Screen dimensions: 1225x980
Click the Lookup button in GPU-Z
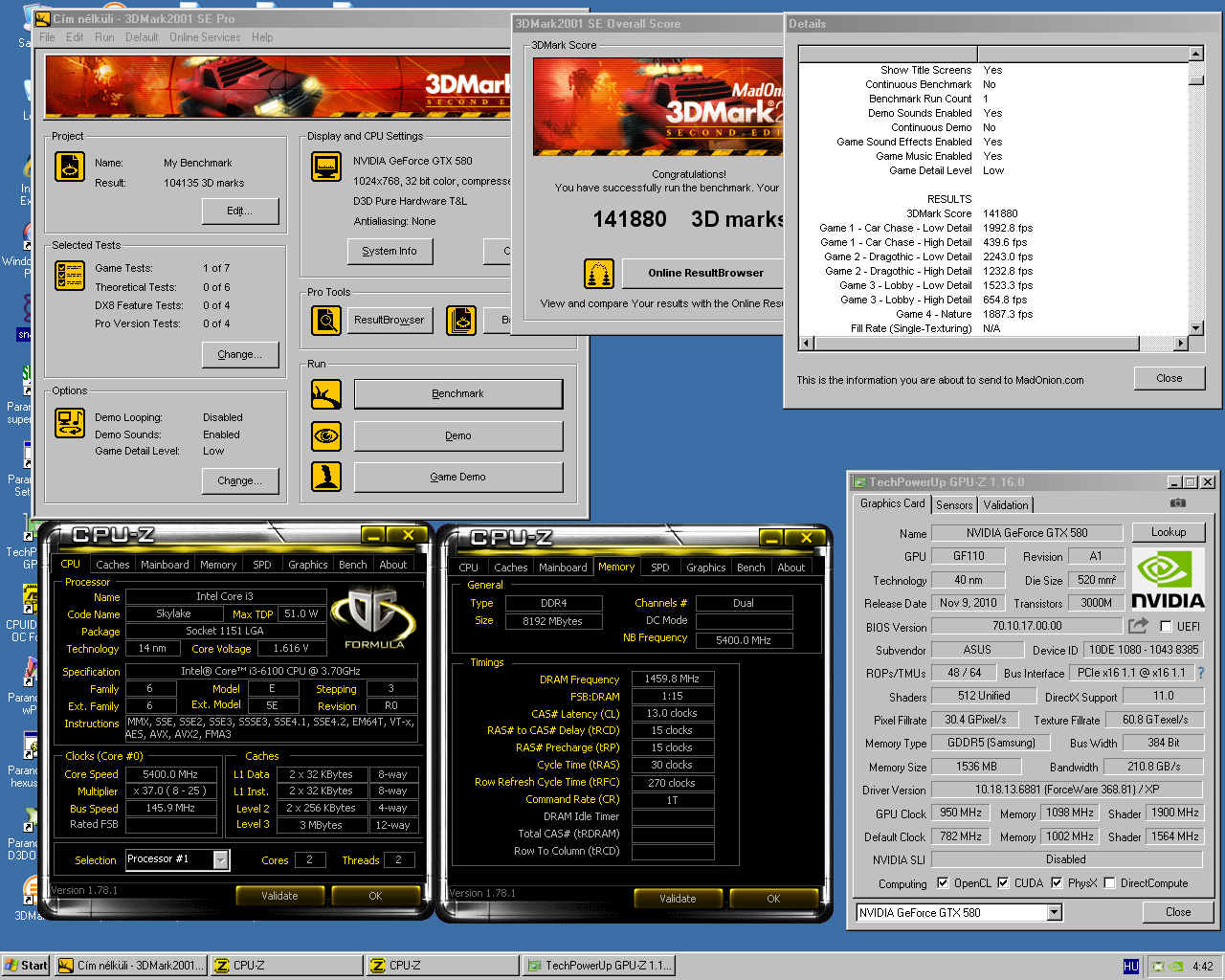click(x=1169, y=532)
